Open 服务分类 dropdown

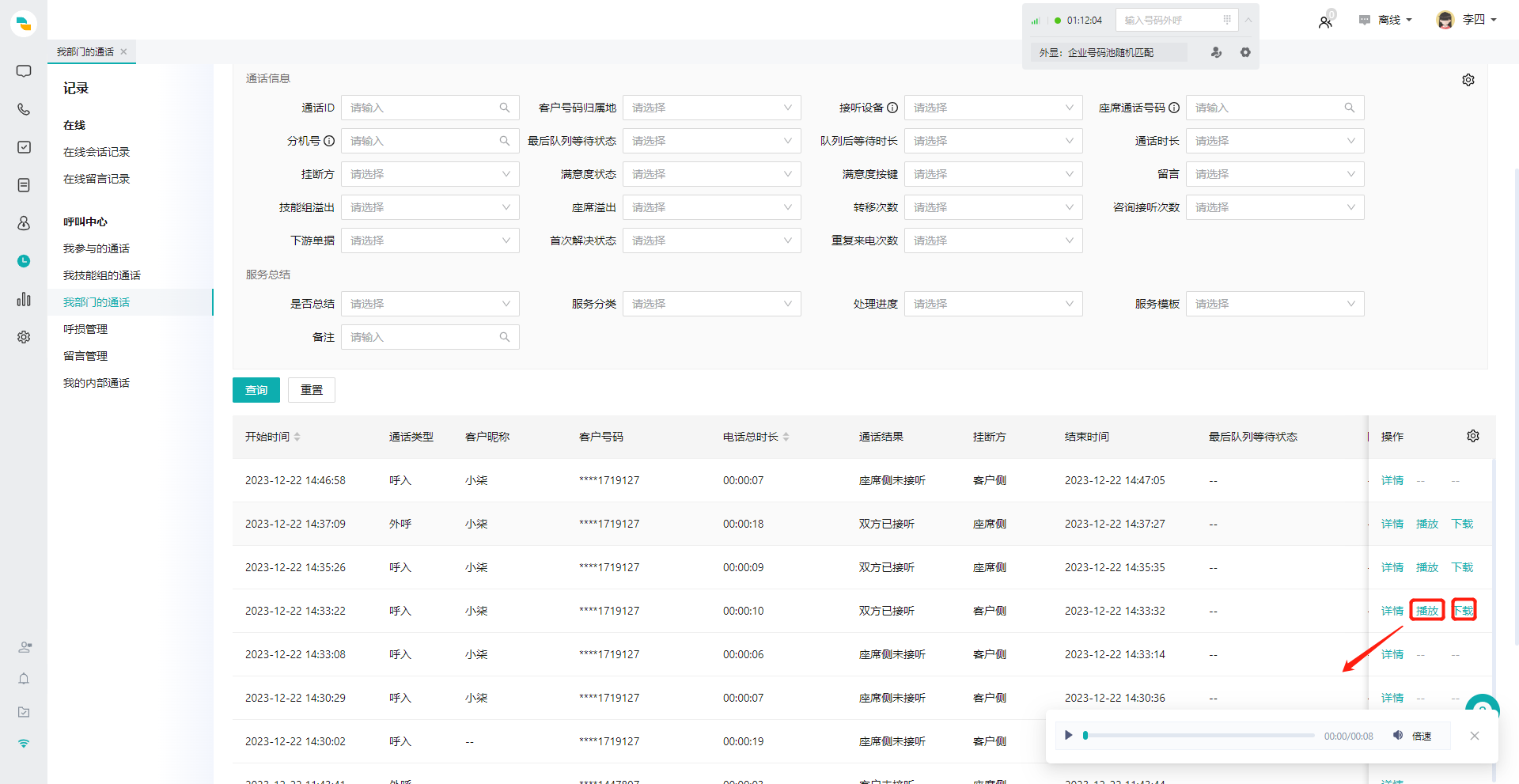pyautogui.click(x=712, y=304)
